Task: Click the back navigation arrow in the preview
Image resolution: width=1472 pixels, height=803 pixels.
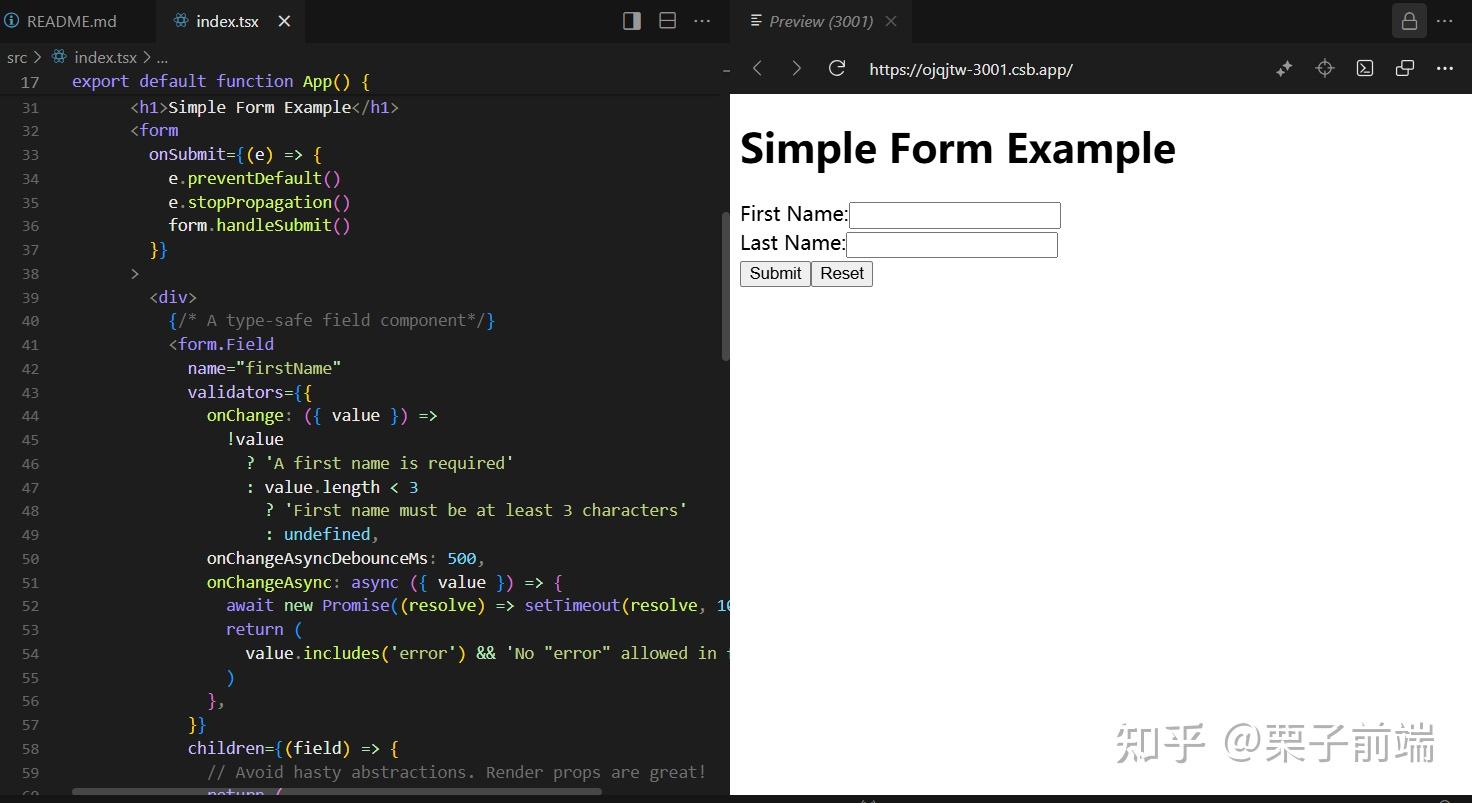Action: point(757,68)
